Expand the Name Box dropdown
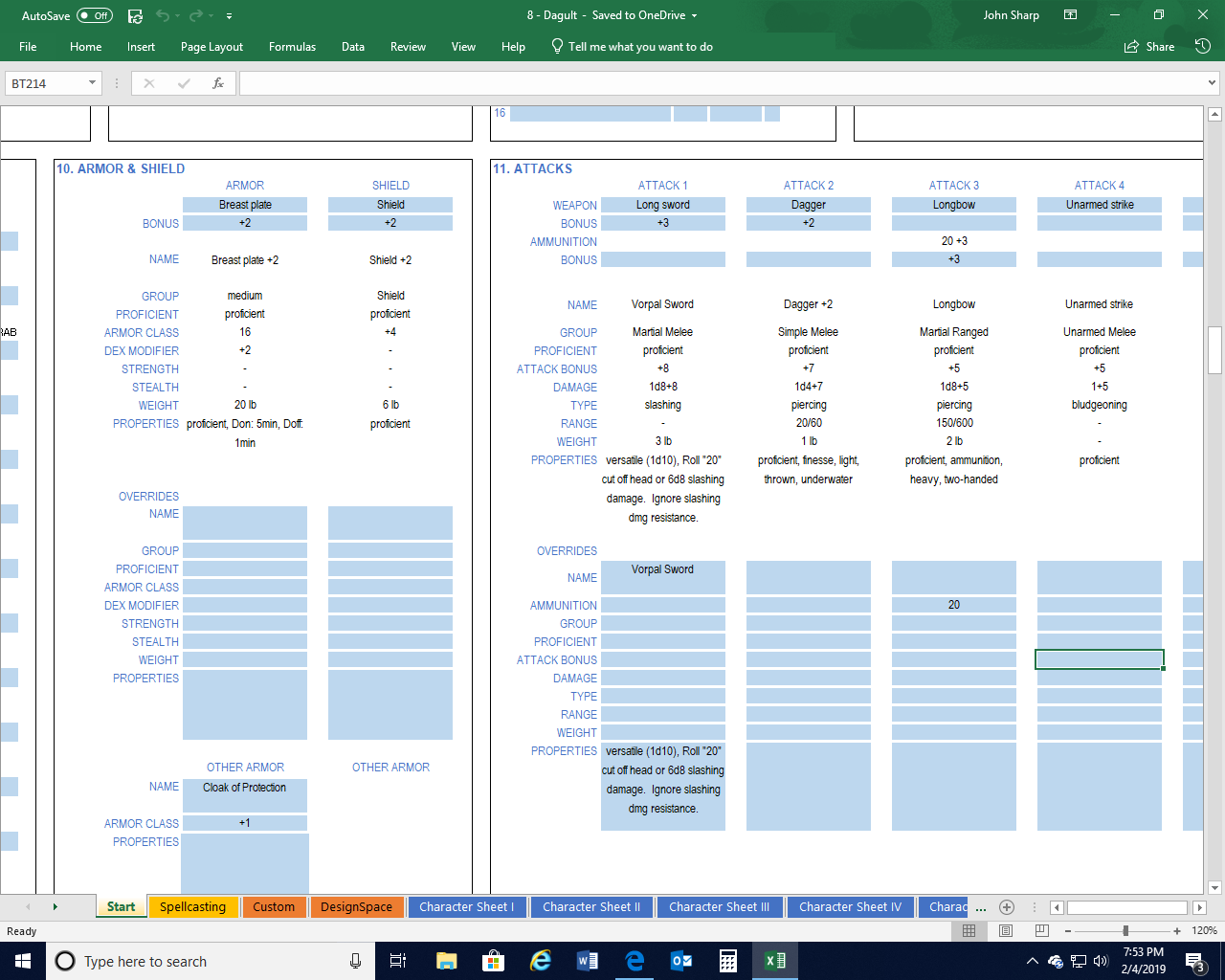 (92, 83)
